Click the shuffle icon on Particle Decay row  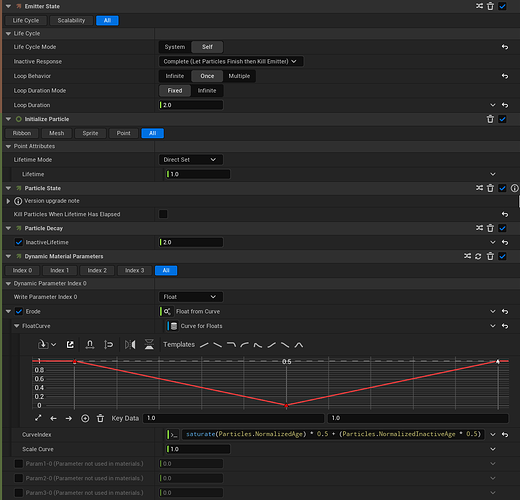tap(479, 228)
